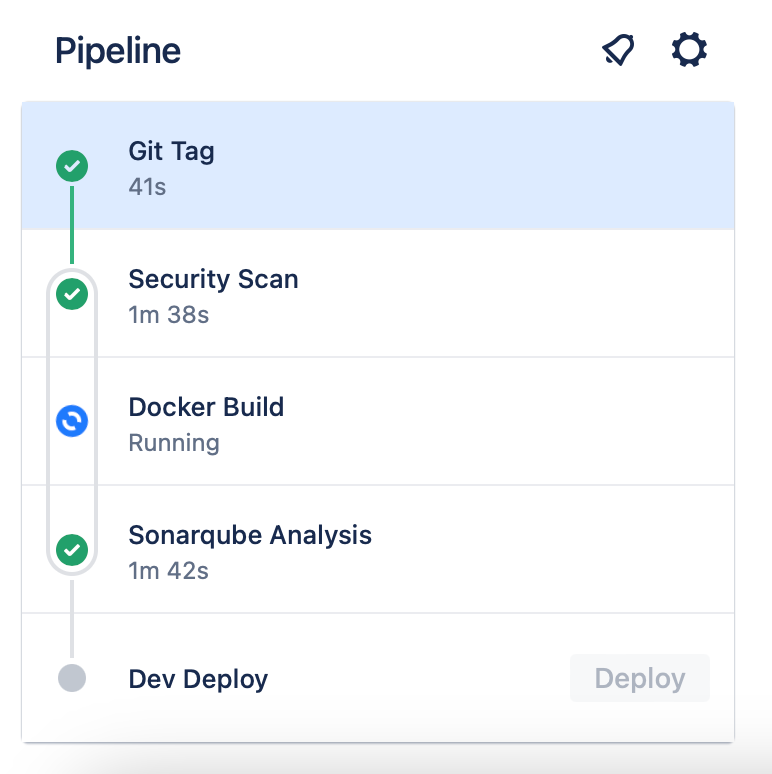Click the Running status under Docker Build
Image resolution: width=772 pixels, height=774 pixels.
point(174,443)
